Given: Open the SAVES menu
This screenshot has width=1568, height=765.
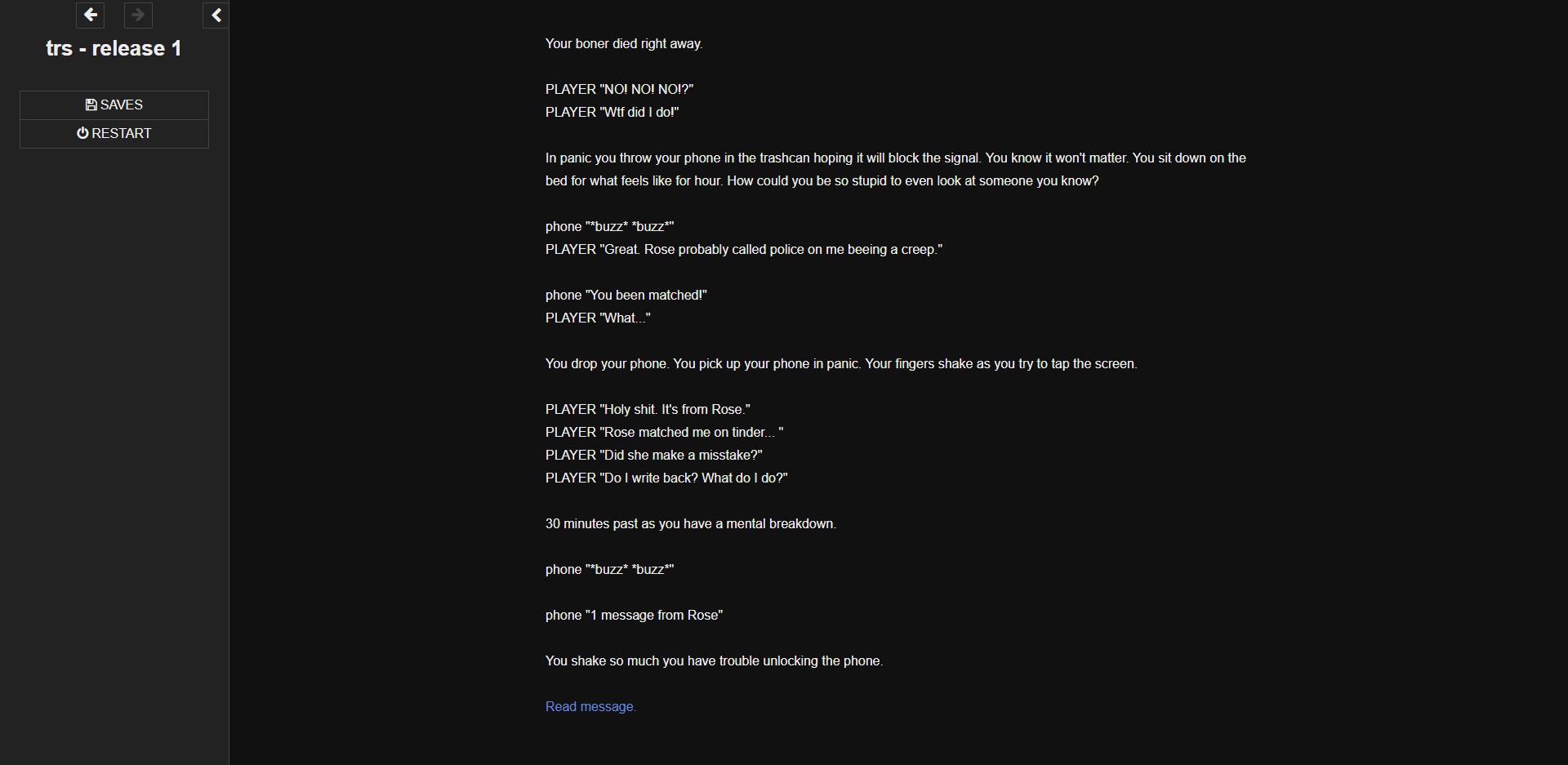Looking at the screenshot, I should [114, 105].
